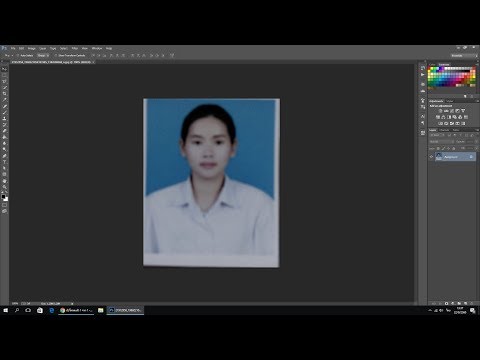
Task: Select the Gradient tool
Action: [4, 137]
